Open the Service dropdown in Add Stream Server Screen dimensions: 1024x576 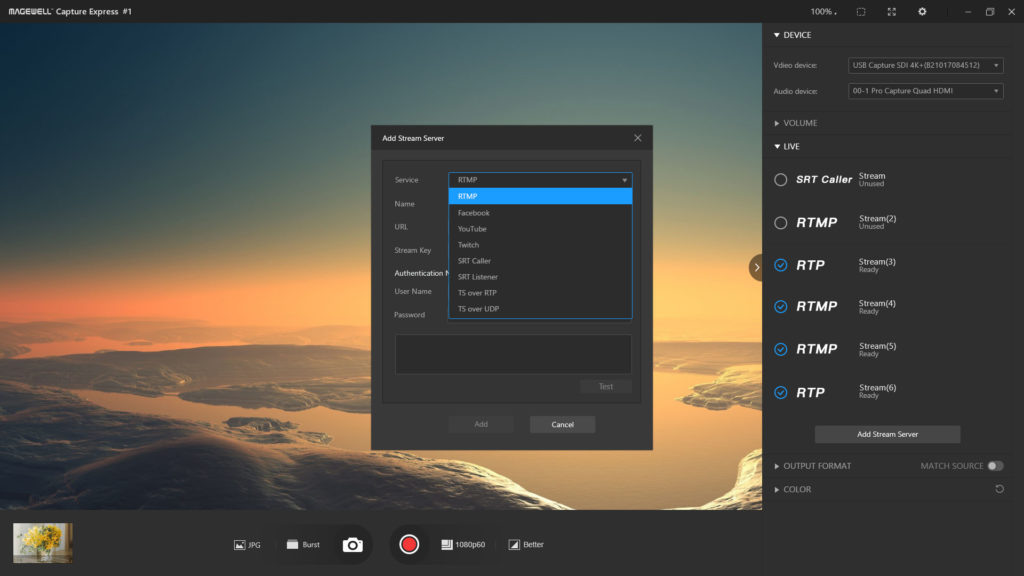540,180
